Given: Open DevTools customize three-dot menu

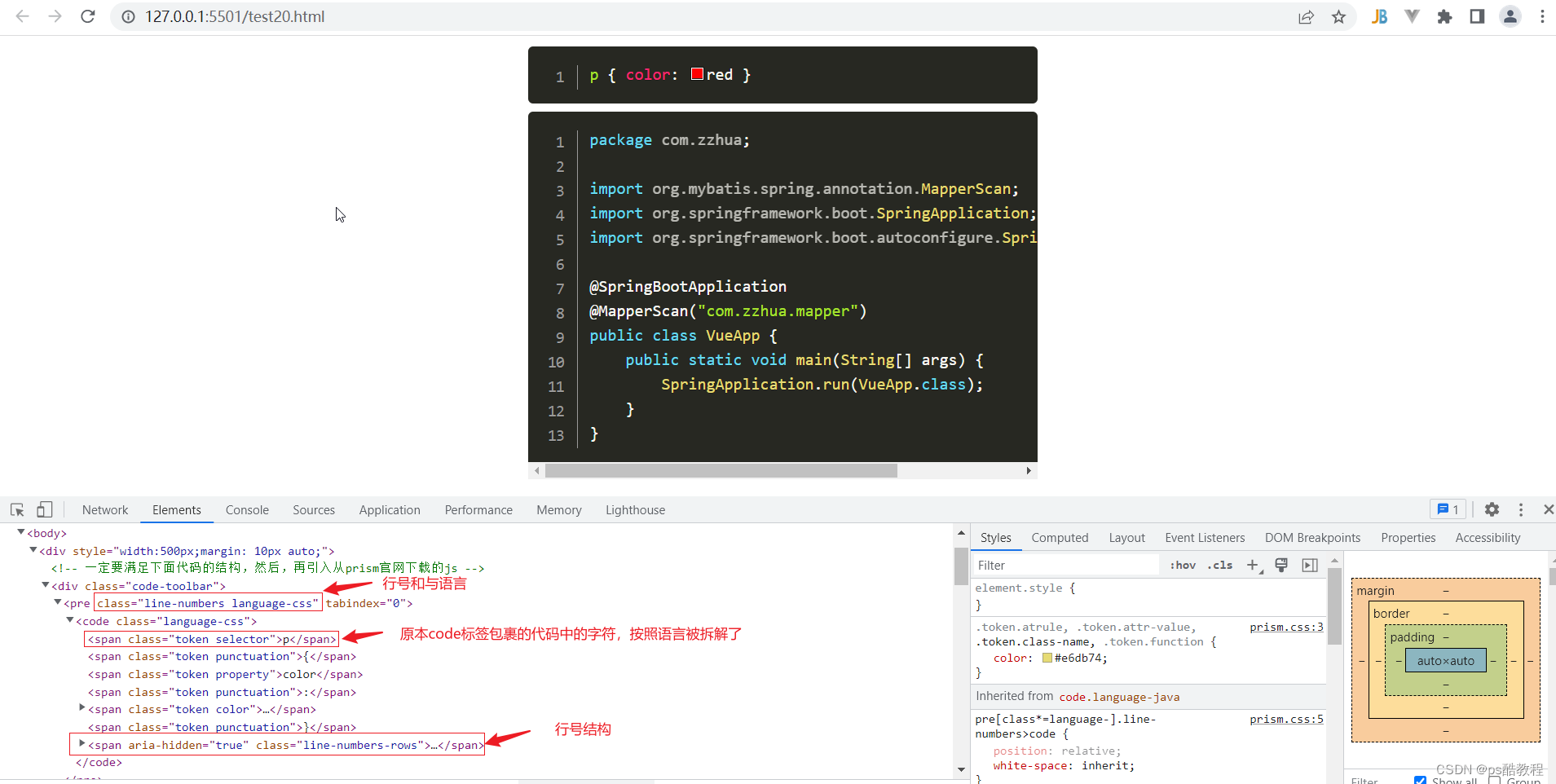Looking at the screenshot, I should pyautogui.click(x=1521, y=509).
